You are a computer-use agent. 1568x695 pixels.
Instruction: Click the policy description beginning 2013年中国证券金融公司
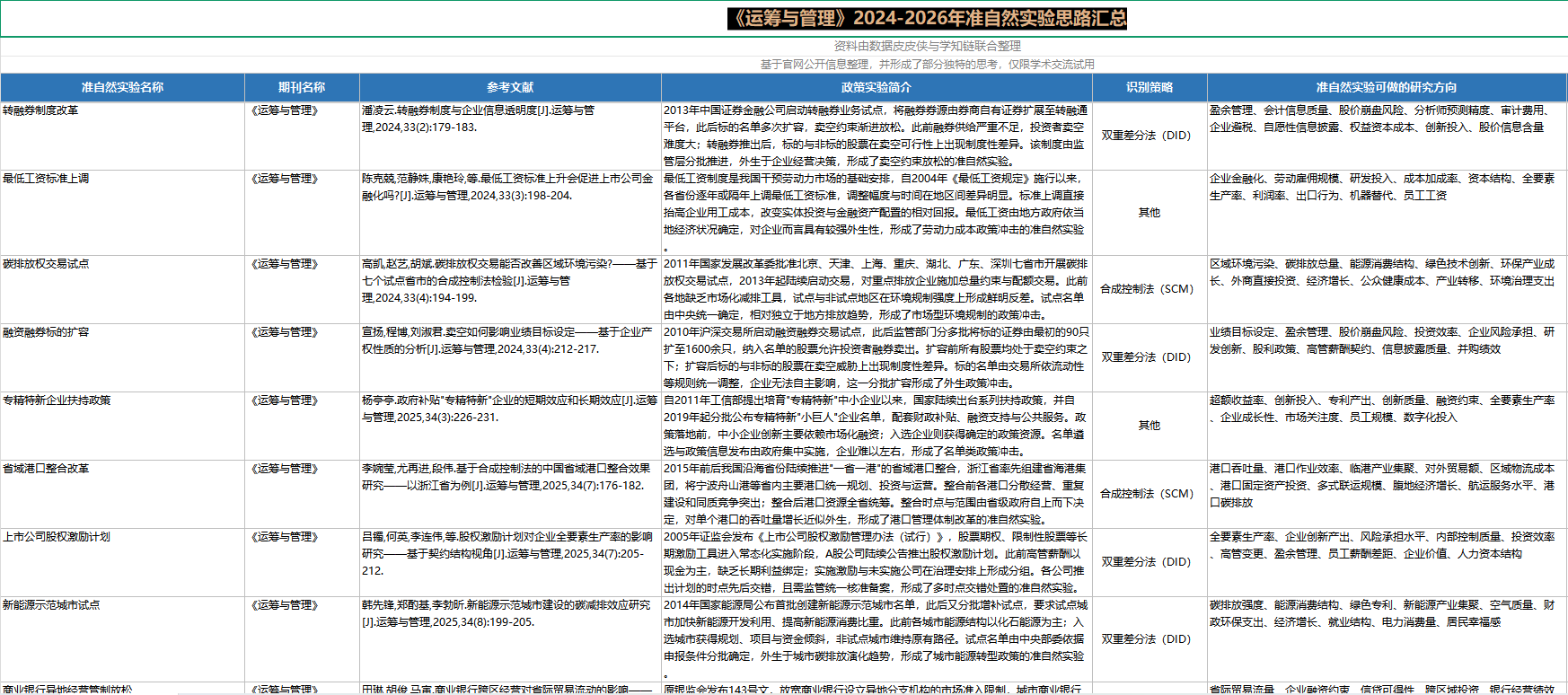(x=876, y=136)
